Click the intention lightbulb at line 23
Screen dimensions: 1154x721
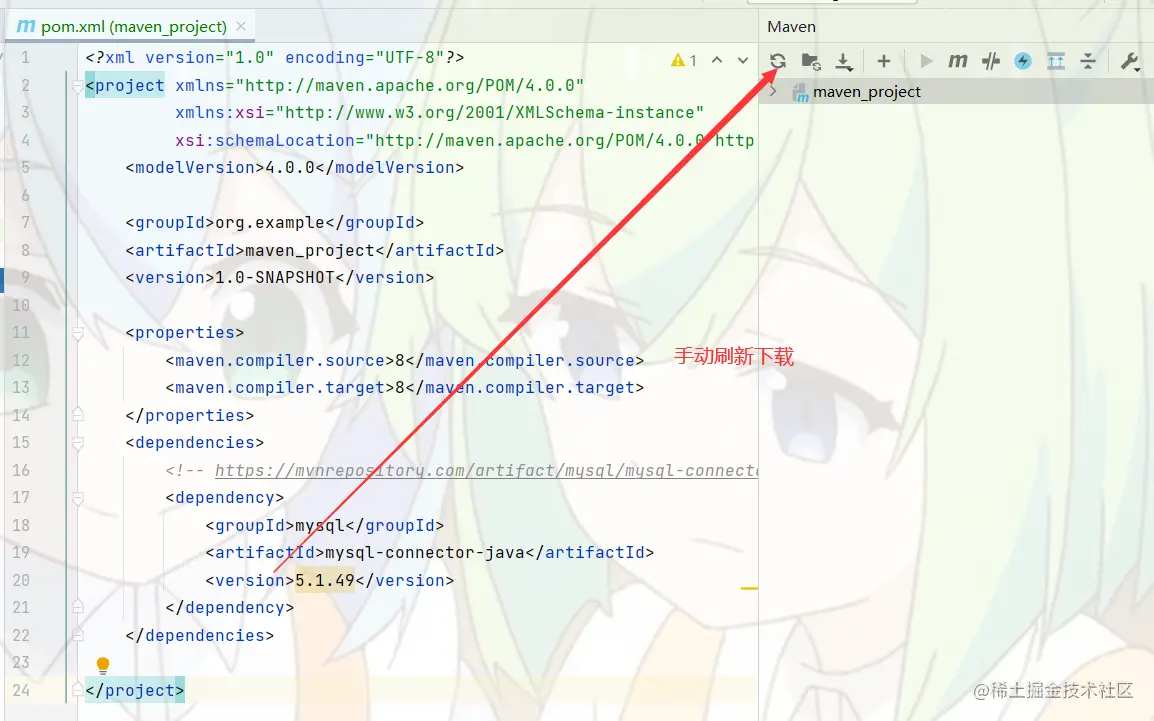click(103, 665)
